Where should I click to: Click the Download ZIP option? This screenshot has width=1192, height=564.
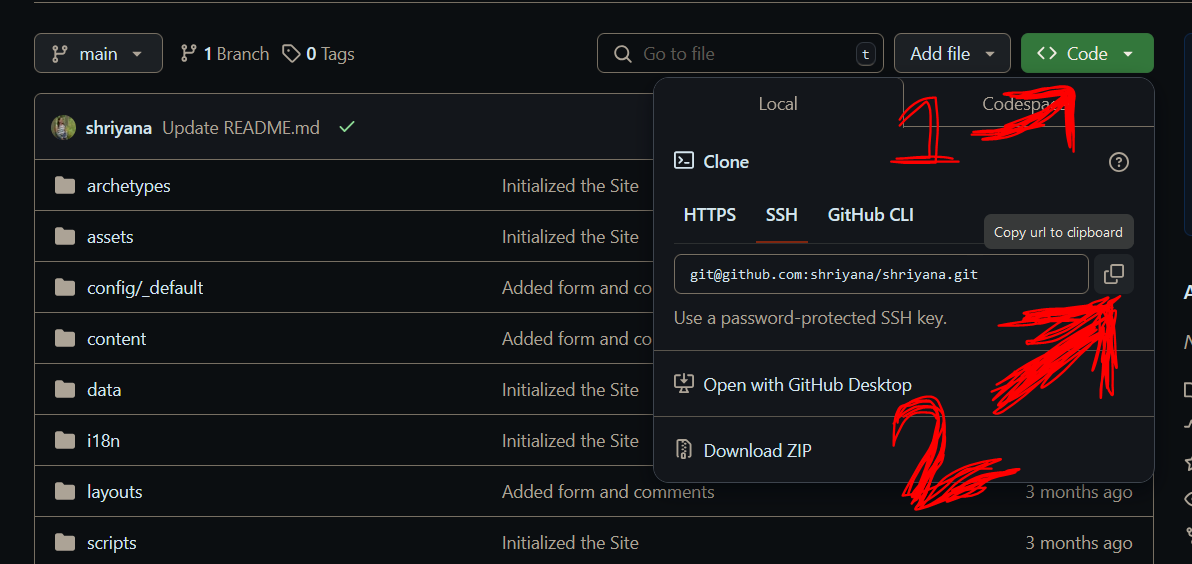pyautogui.click(x=757, y=451)
